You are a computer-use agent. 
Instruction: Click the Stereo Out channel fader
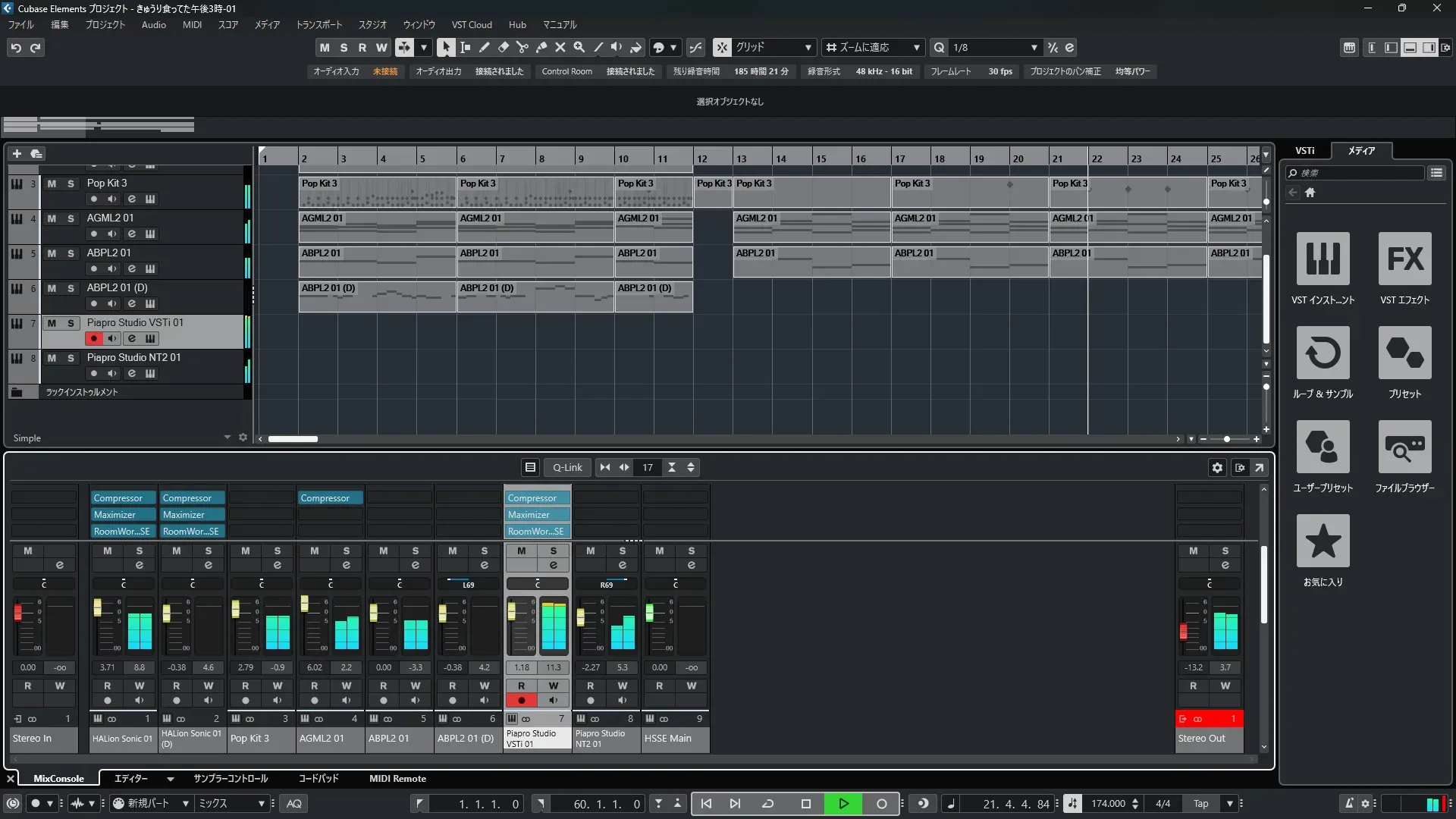(1183, 631)
